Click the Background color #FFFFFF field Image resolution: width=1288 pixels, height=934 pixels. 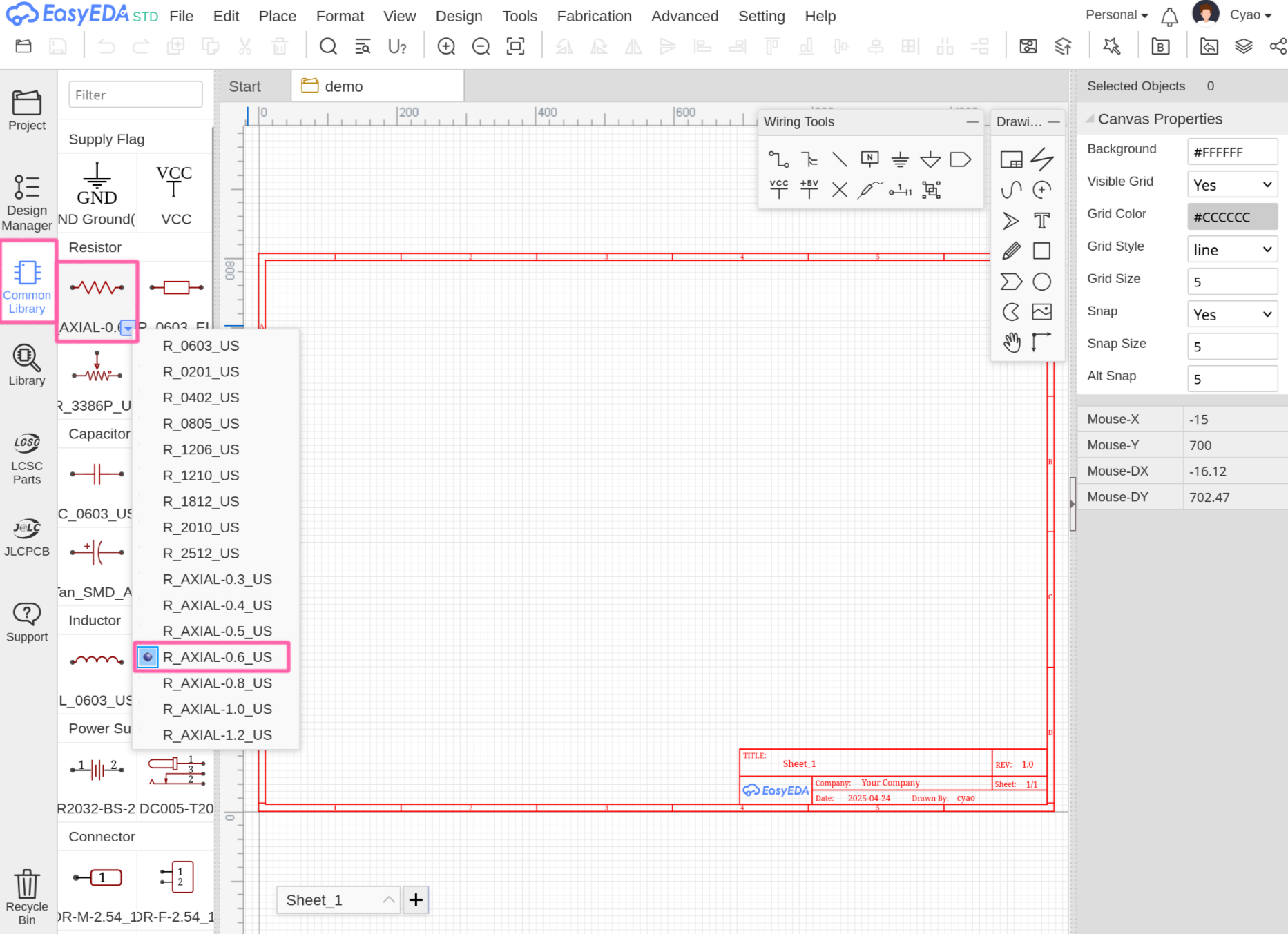coord(1233,152)
